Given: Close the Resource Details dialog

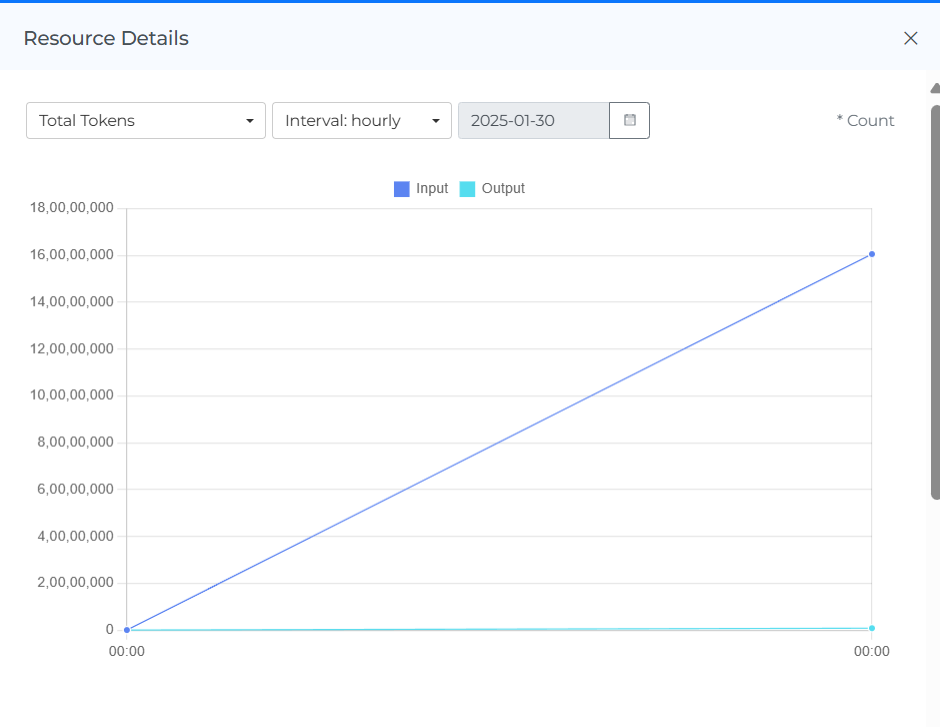Looking at the screenshot, I should (910, 38).
